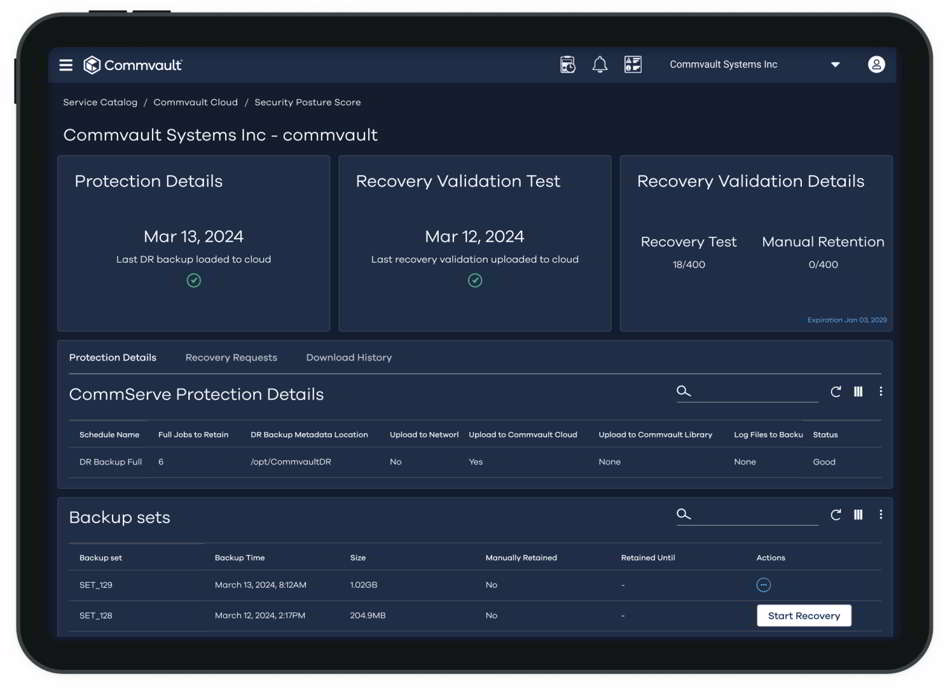The image size is (950, 691).
Task: Open the hamburger navigation menu
Action: click(x=65, y=65)
